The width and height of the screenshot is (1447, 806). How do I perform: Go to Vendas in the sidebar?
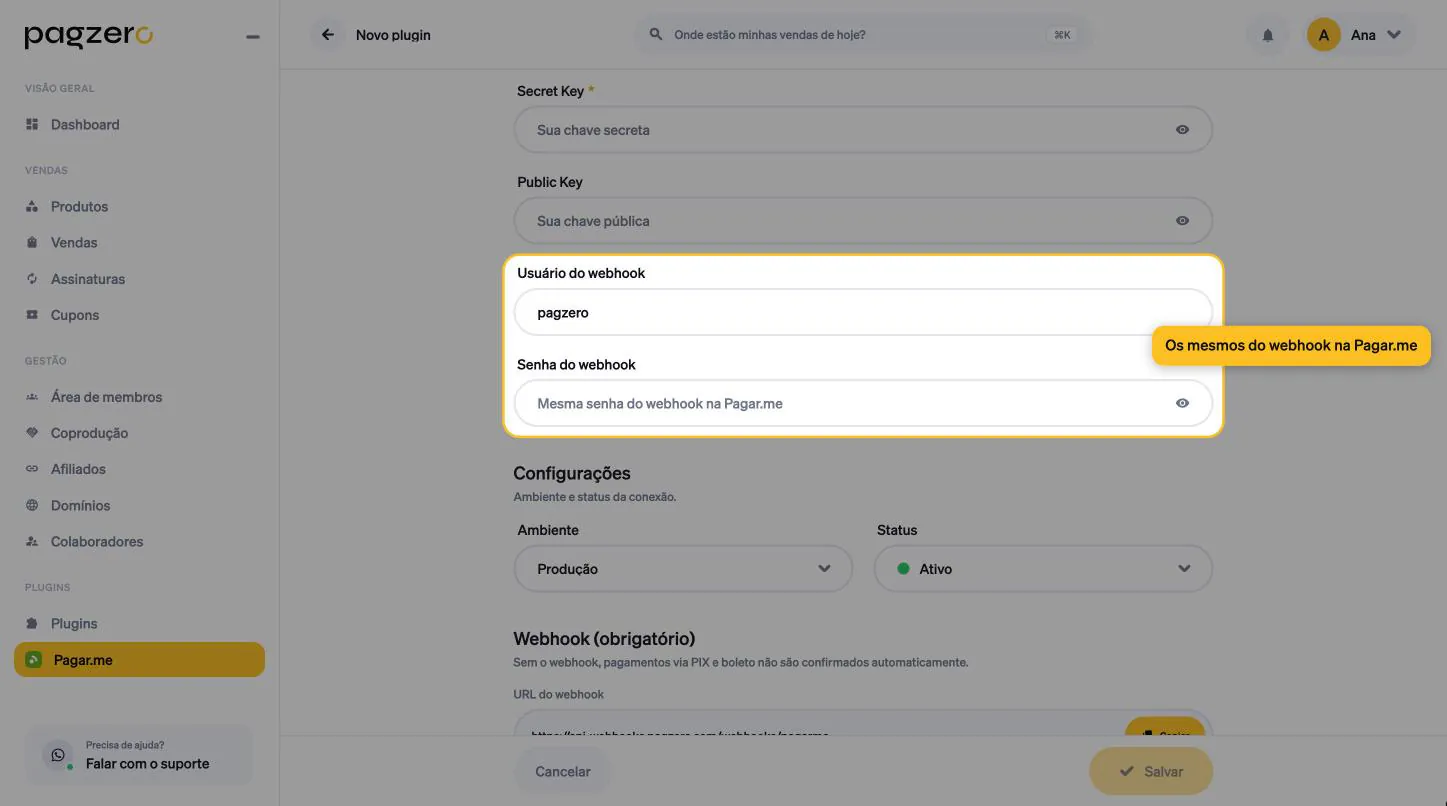(x=140, y=243)
